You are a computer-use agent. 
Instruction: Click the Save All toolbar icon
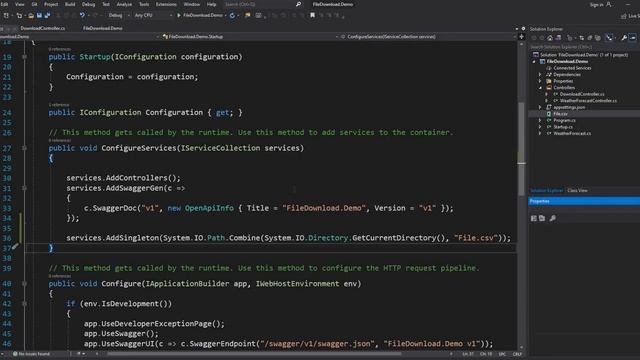coord(47,16)
